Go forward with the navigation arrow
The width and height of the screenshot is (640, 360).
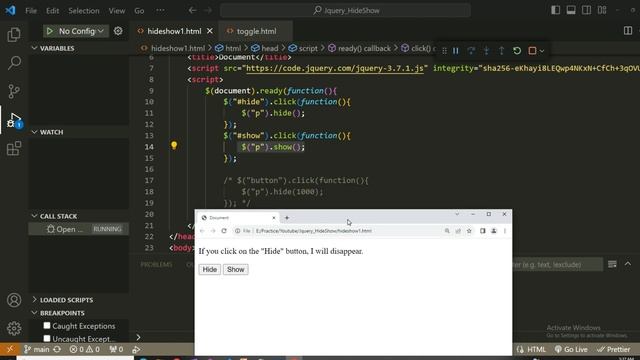point(208,10)
